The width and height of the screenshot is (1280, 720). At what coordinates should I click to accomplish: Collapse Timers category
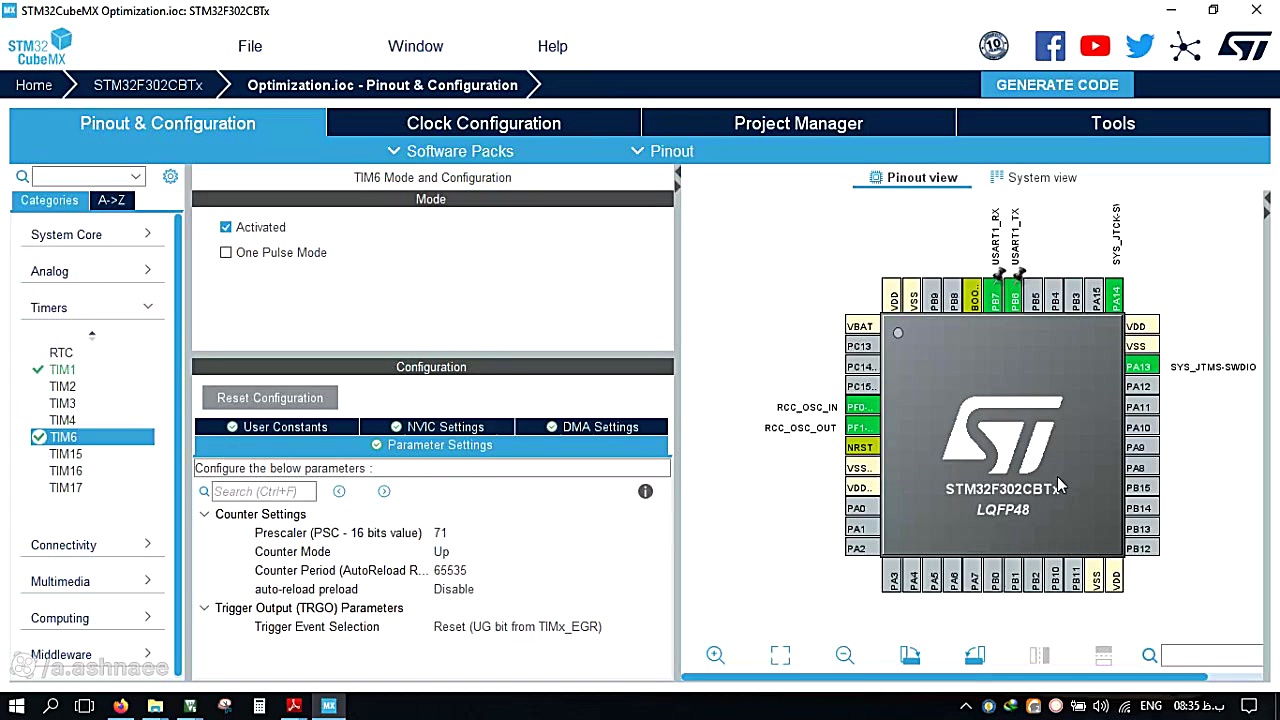(x=91, y=308)
